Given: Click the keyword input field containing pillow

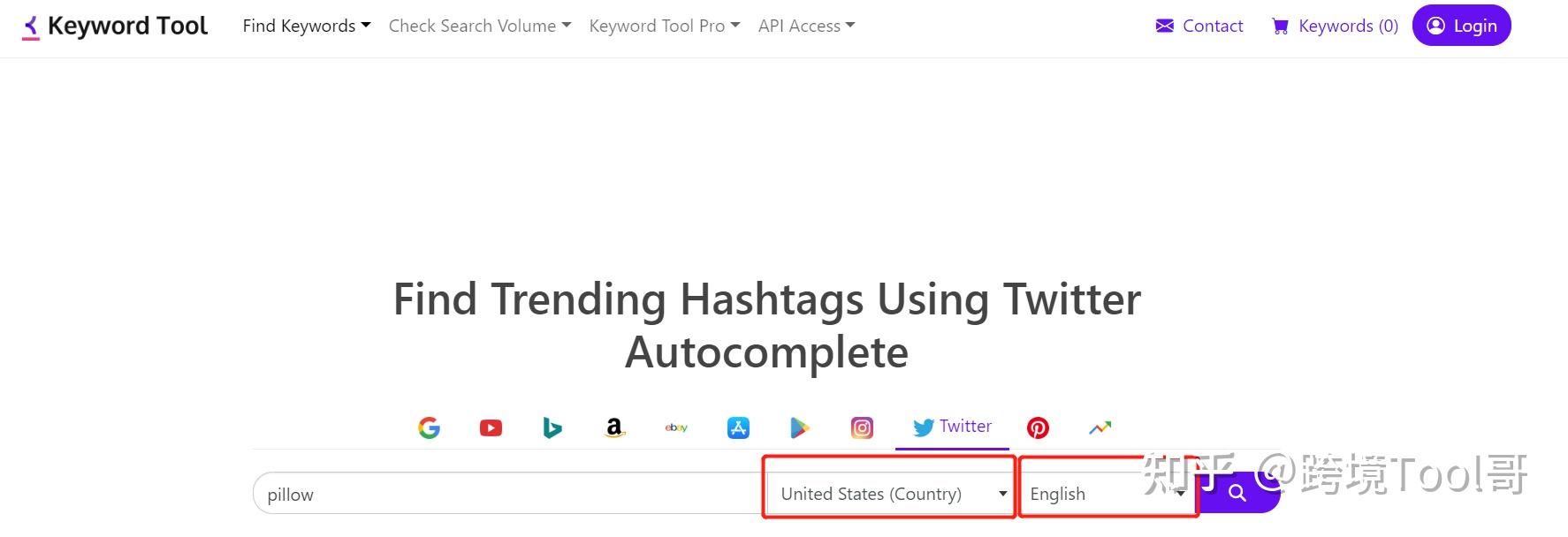Looking at the screenshot, I should tap(508, 494).
